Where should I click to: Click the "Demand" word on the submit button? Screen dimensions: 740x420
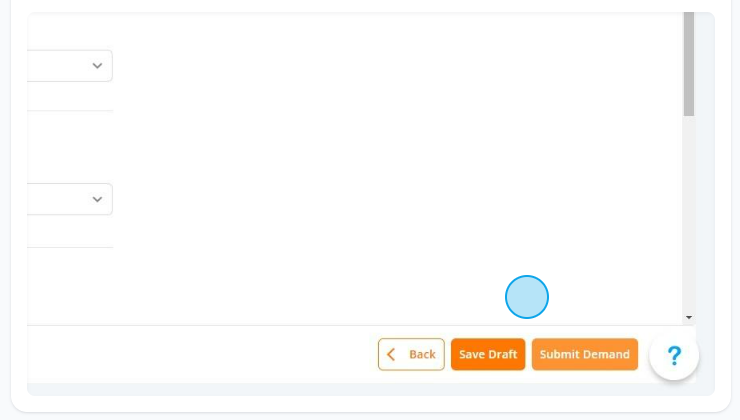point(604,354)
